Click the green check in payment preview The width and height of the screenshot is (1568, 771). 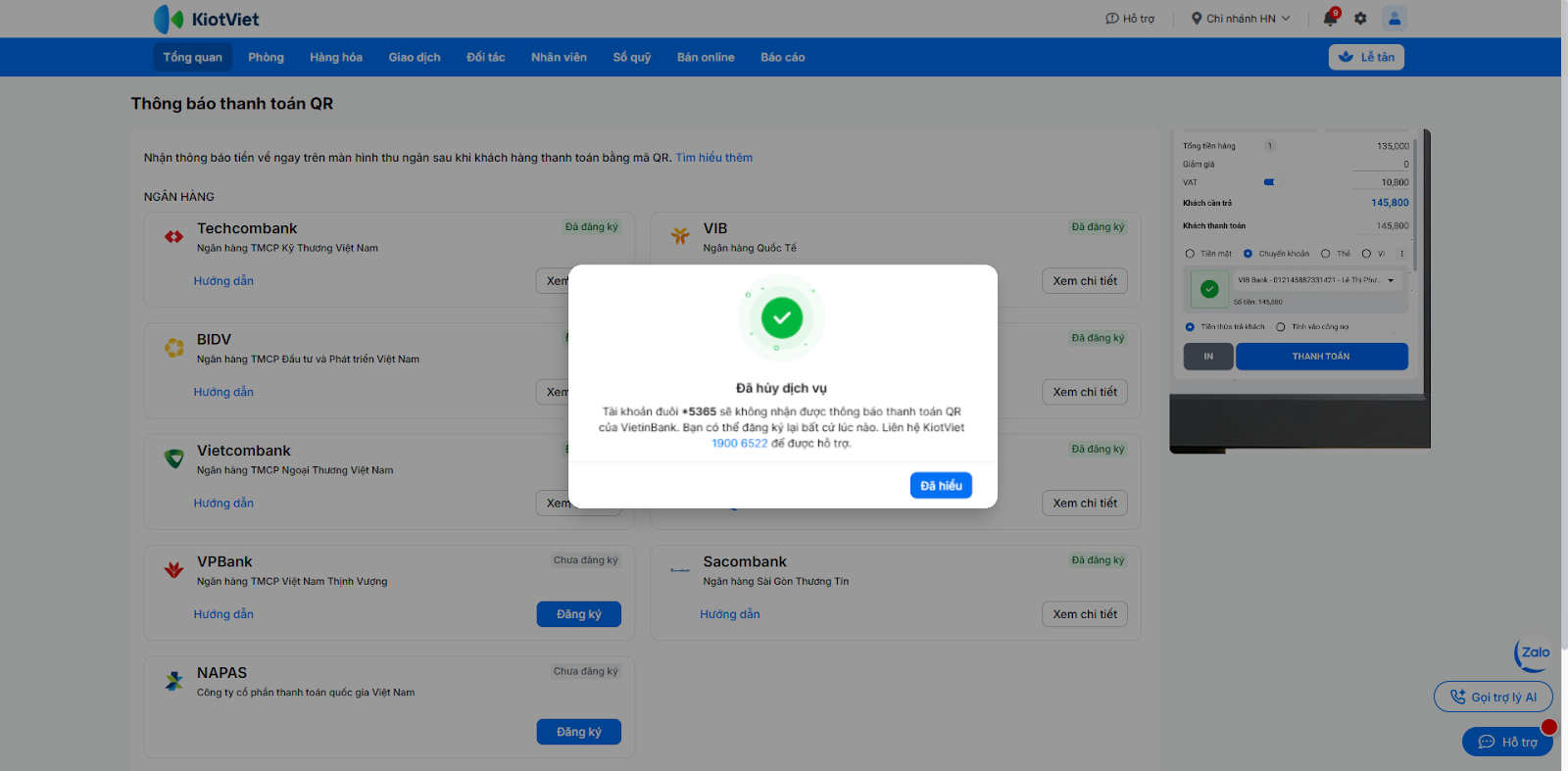click(1209, 289)
